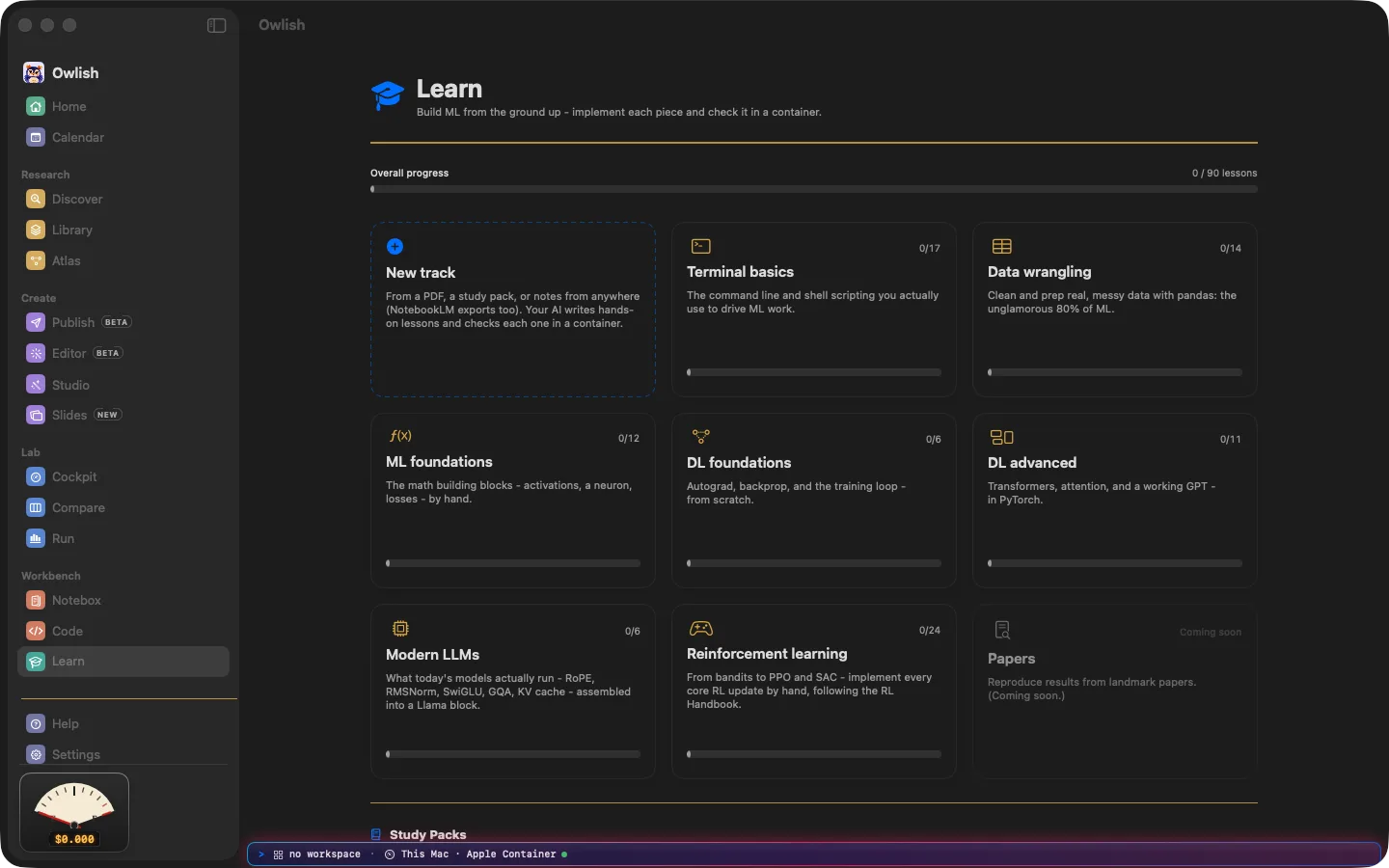Click the terminal icon on Terminal basics card

701,247
